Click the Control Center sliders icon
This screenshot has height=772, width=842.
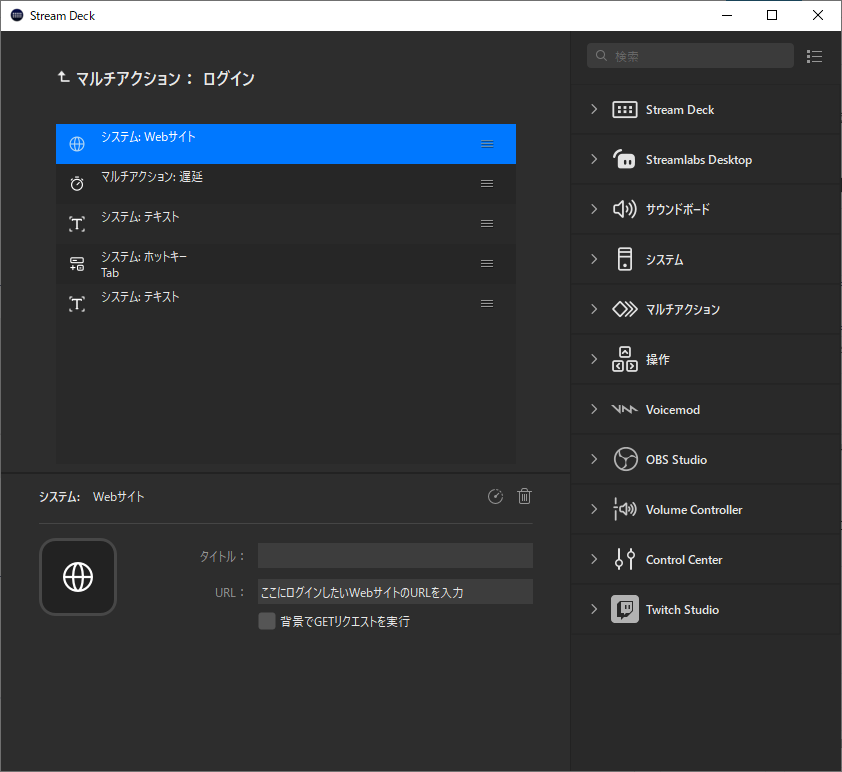(x=625, y=559)
